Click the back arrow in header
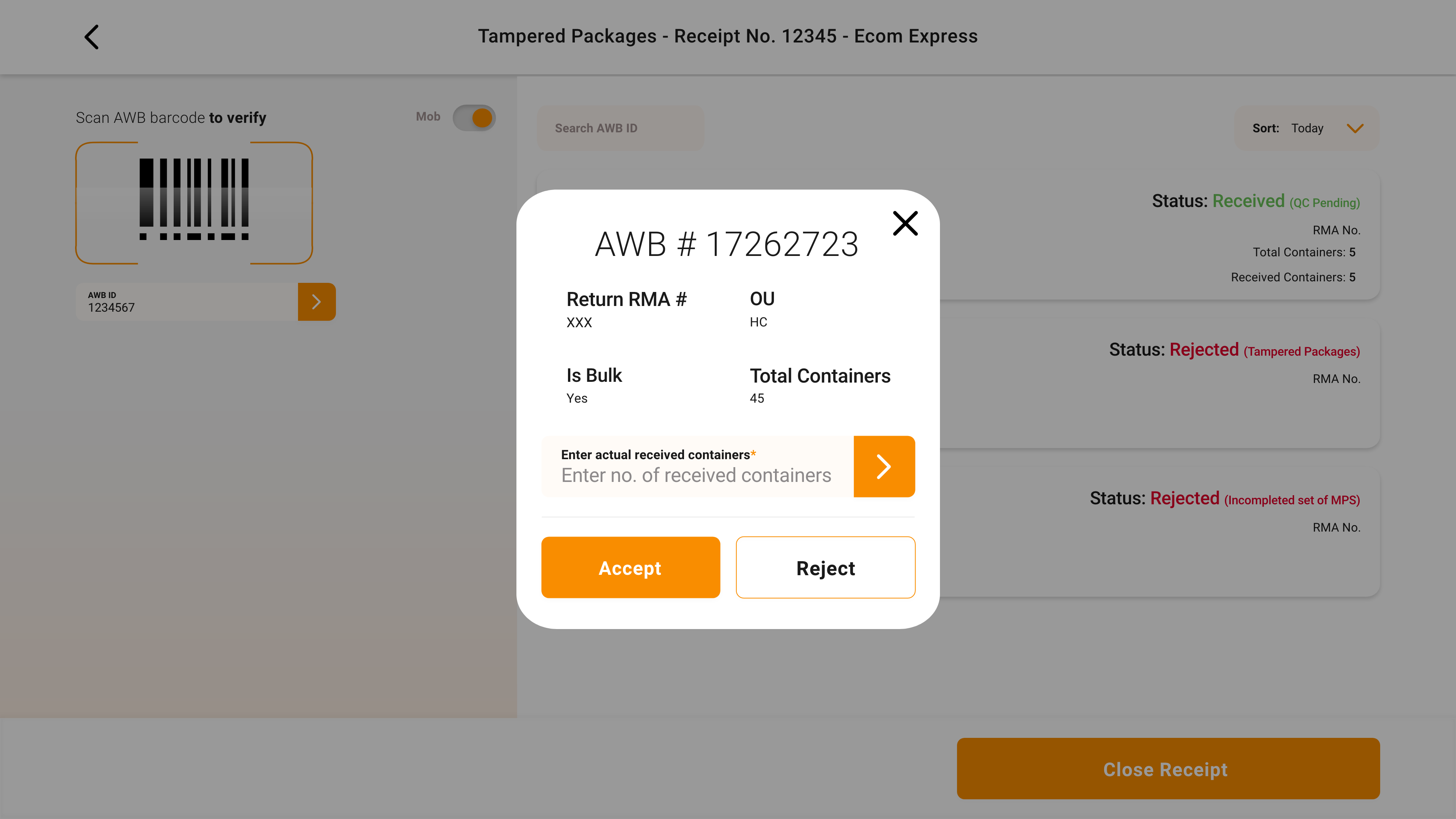Screen dimensions: 1456x819 pyautogui.click(x=91, y=37)
